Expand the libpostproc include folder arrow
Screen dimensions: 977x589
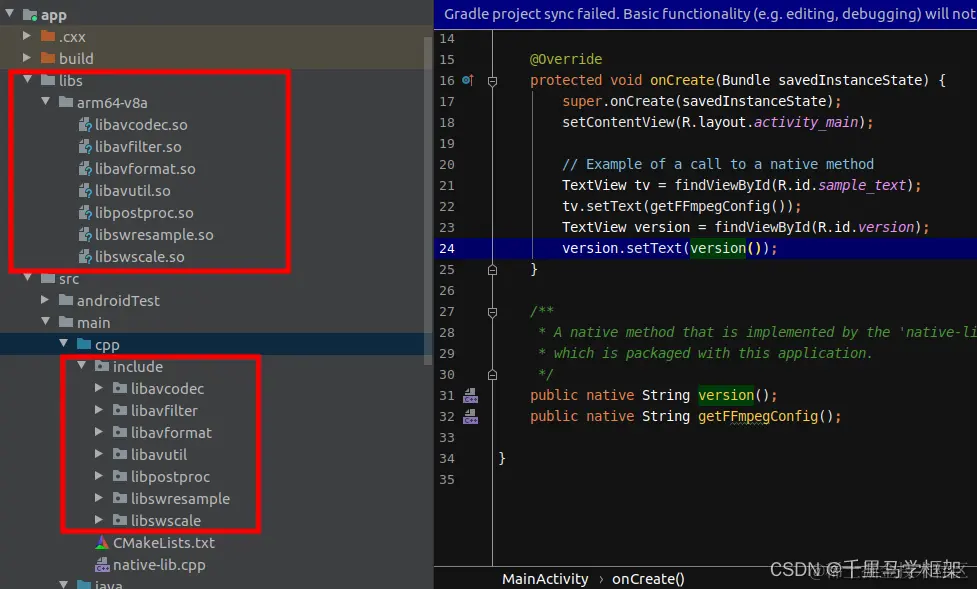click(98, 476)
